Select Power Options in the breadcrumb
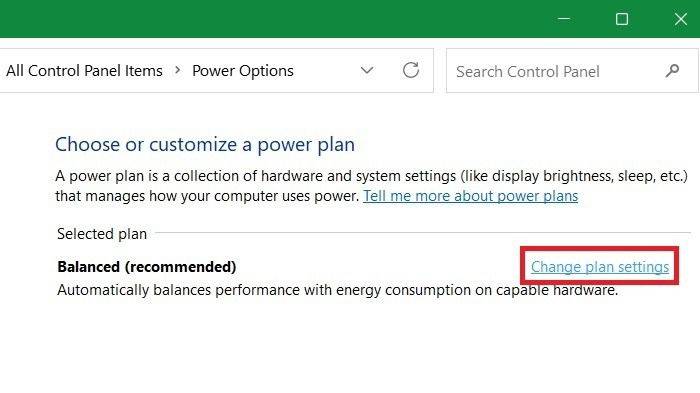700x393 pixels. [243, 71]
